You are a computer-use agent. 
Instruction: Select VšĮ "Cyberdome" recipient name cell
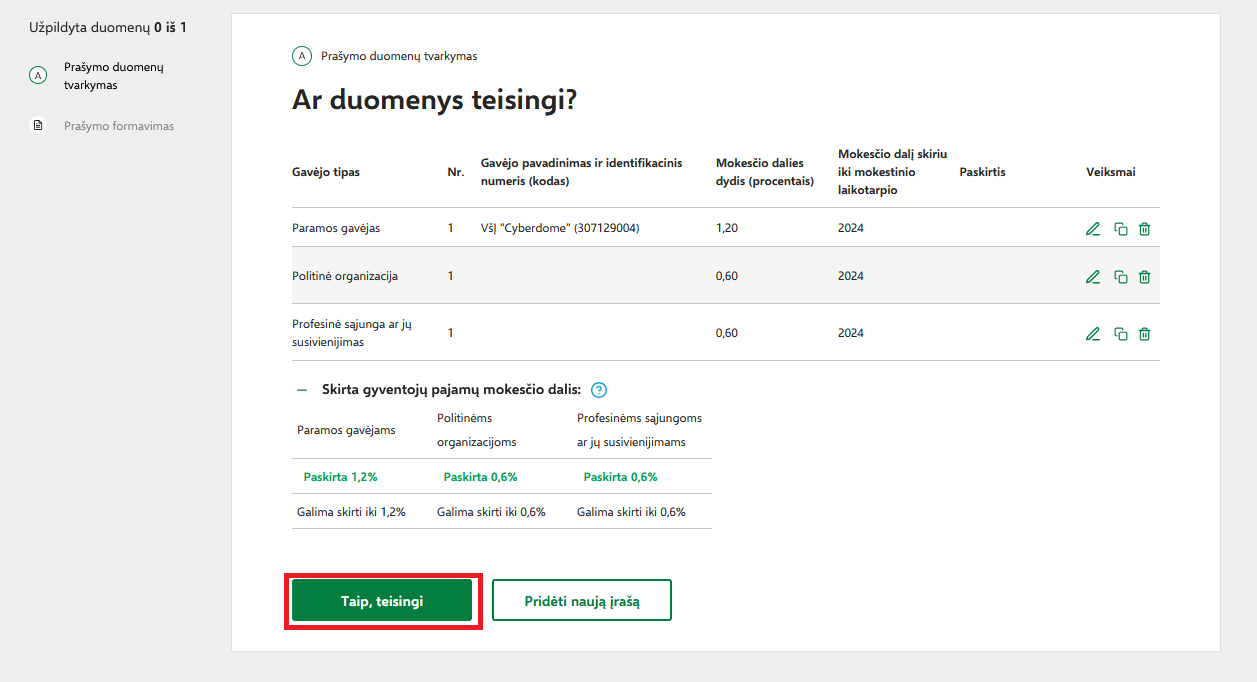click(x=560, y=228)
